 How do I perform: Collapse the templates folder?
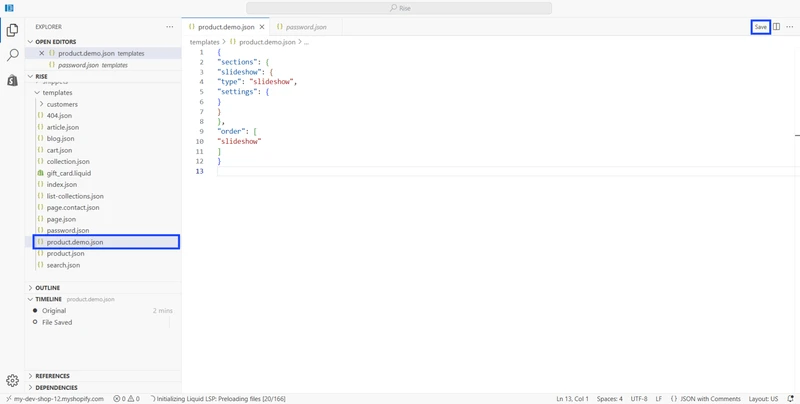(x=57, y=93)
